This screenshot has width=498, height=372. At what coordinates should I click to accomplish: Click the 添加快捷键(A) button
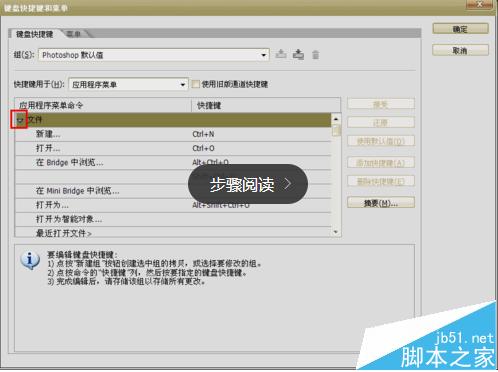(381, 163)
